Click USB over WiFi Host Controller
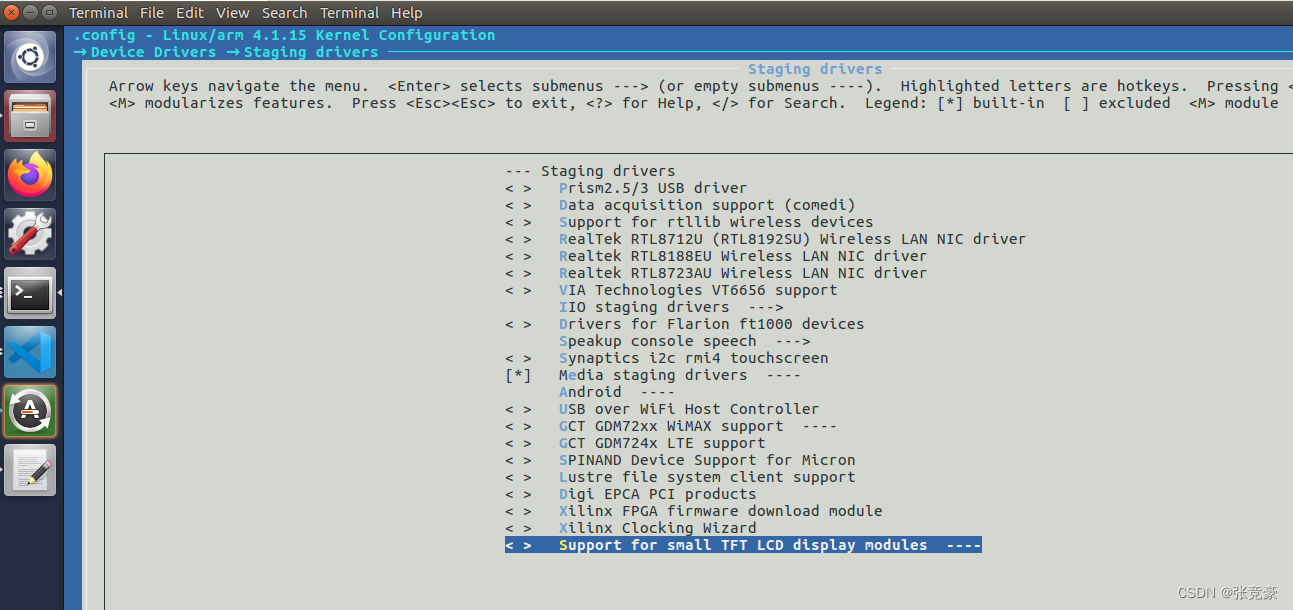The width and height of the screenshot is (1293, 610). pyautogui.click(x=662, y=409)
